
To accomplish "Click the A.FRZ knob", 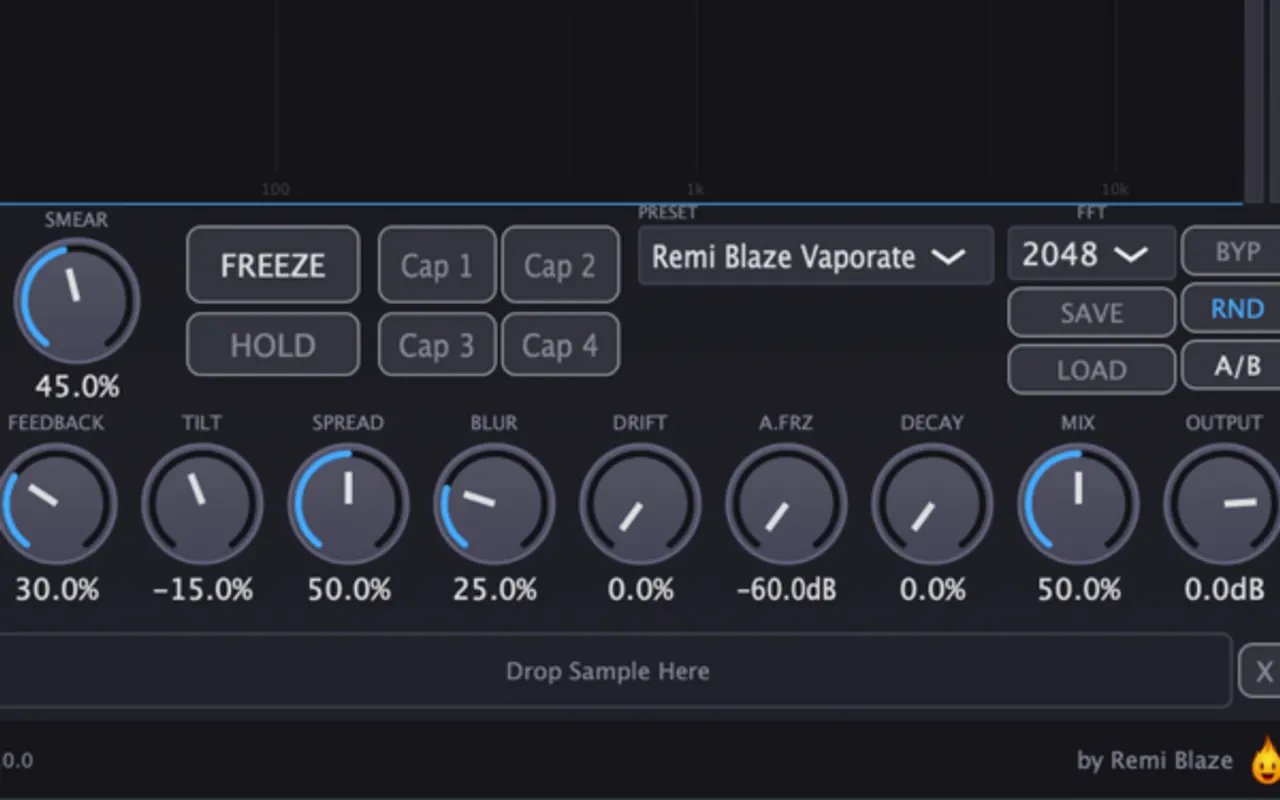I will tap(786, 505).
